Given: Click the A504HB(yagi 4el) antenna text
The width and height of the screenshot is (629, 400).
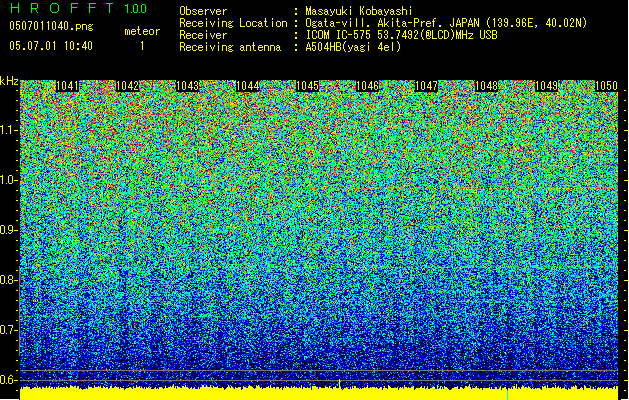Looking at the screenshot, I should click(353, 47).
